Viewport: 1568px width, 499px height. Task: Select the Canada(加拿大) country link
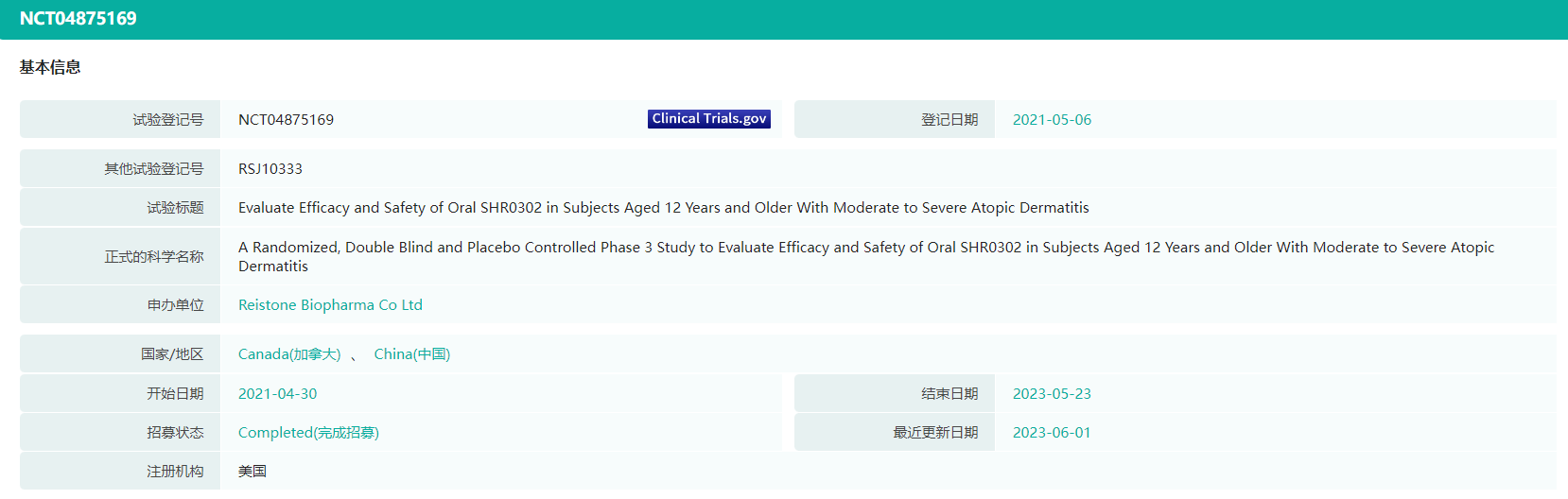(289, 354)
